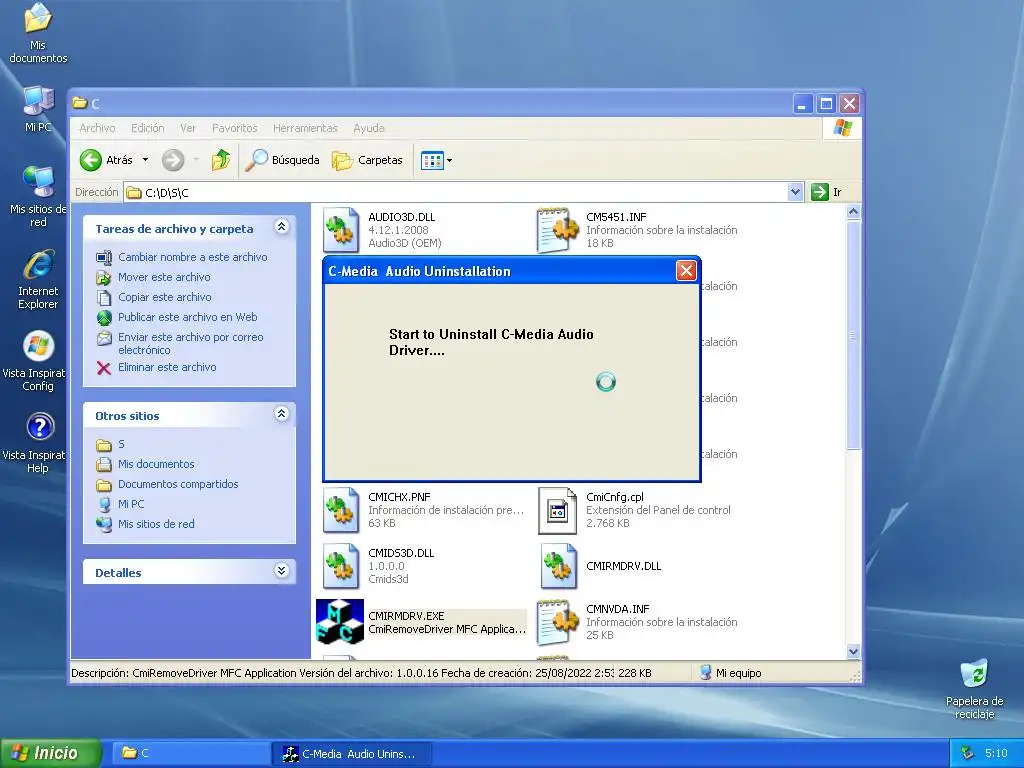Select the AUDIO3D.DLL file icon
Viewport: 1024px width, 768px height.
(x=340, y=230)
